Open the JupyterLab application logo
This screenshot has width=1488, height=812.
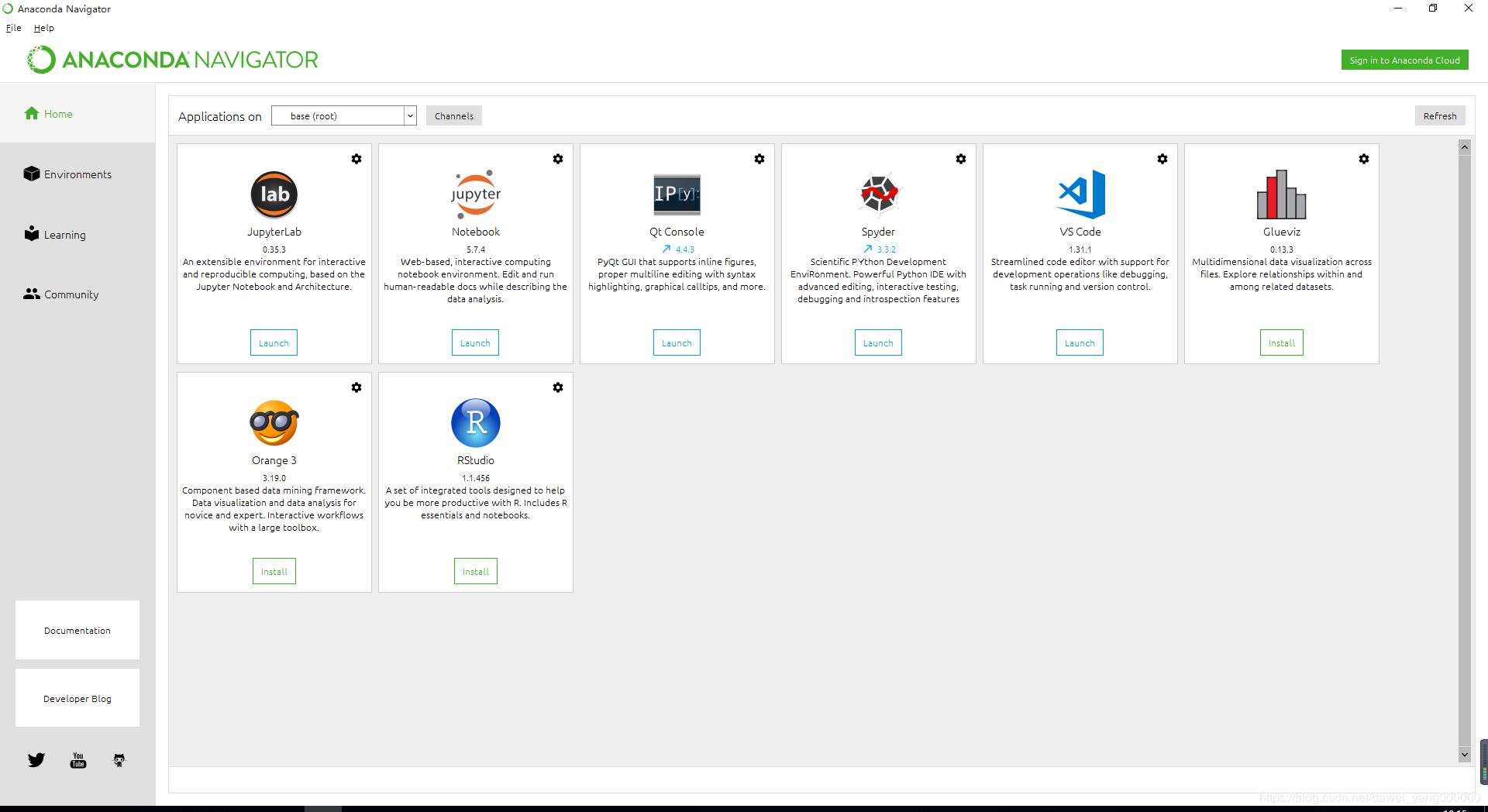tap(274, 194)
